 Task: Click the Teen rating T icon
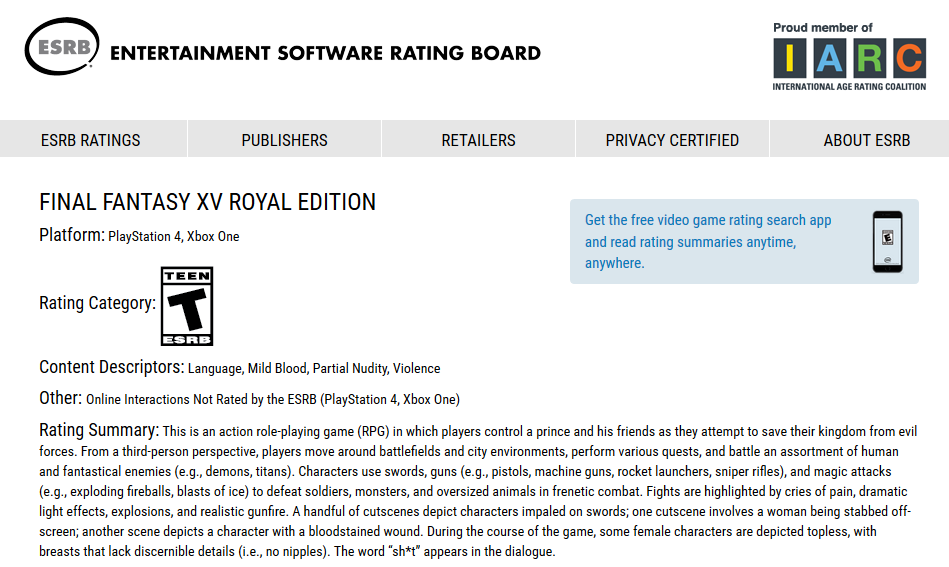pos(187,306)
